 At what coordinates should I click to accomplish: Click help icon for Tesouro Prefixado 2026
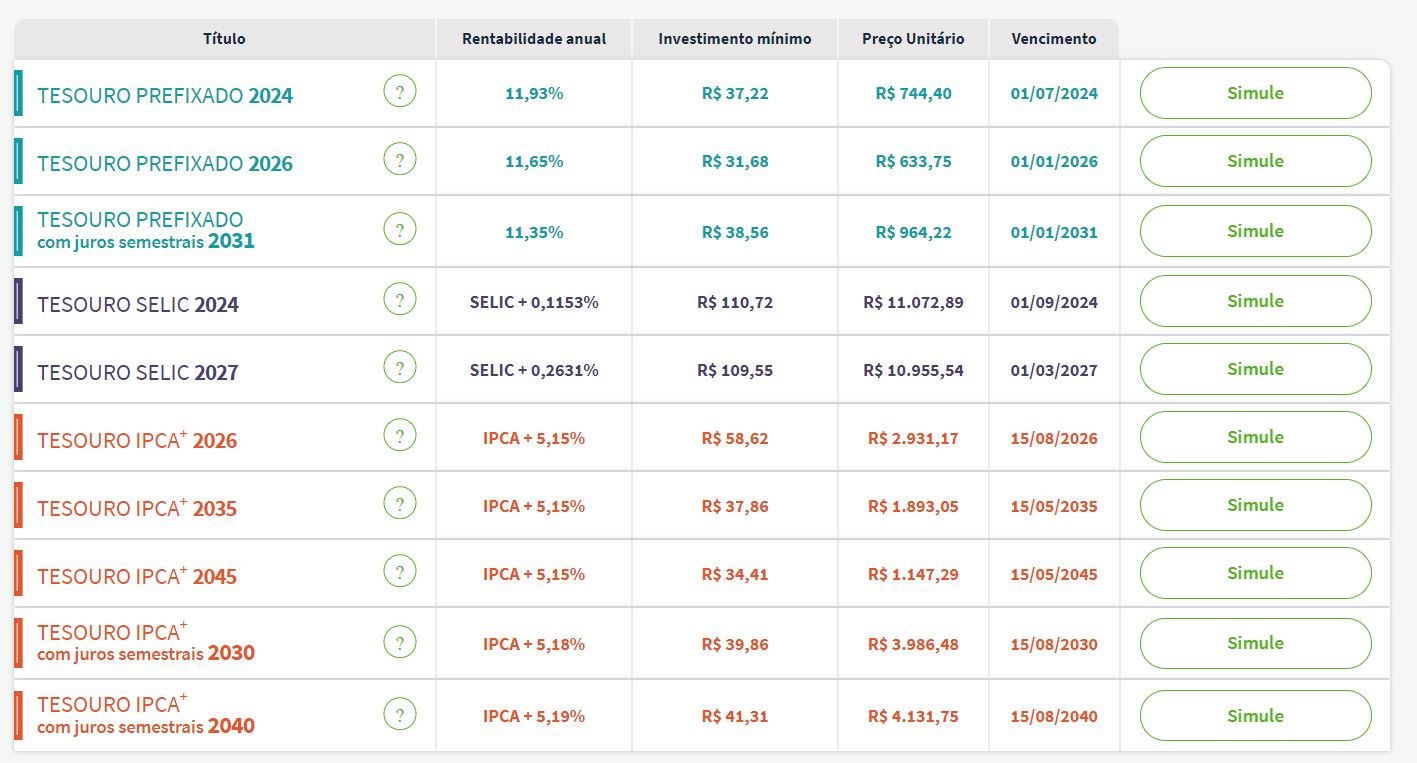(399, 160)
